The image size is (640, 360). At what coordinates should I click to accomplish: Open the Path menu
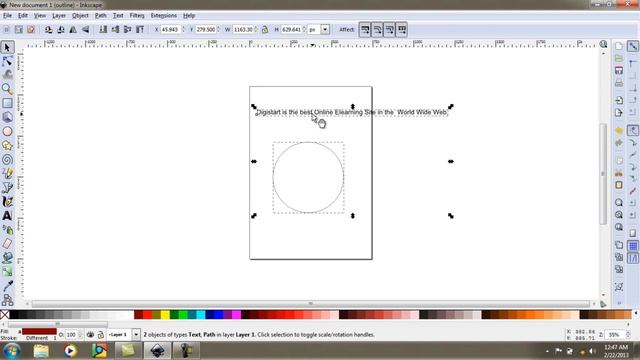tap(100, 16)
